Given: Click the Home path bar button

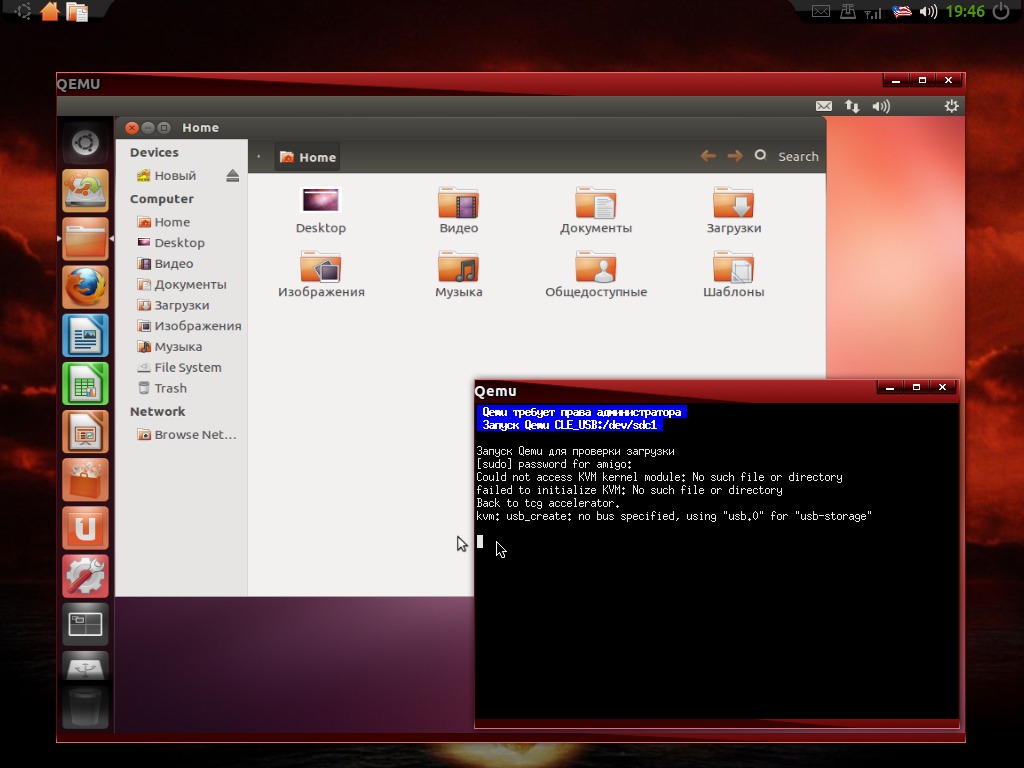Looking at the screenshot, I should [x=308, y=157].
